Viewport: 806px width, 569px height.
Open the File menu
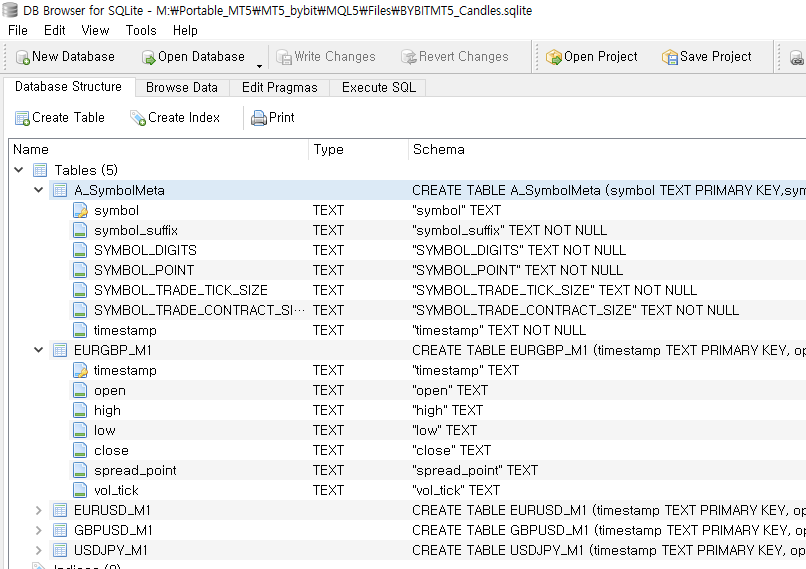pyautogui.click(x=18, y=30)
